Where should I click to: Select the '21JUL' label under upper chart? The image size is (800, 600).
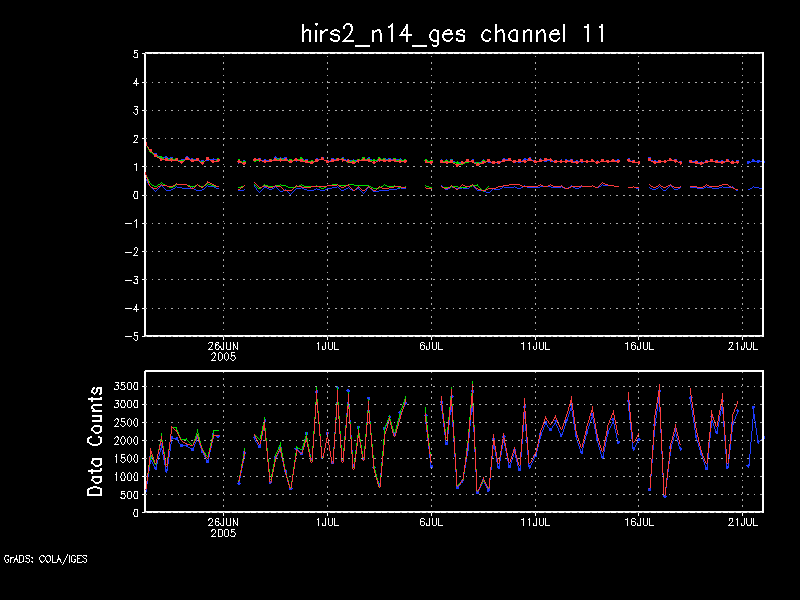(x=743, y=346)
